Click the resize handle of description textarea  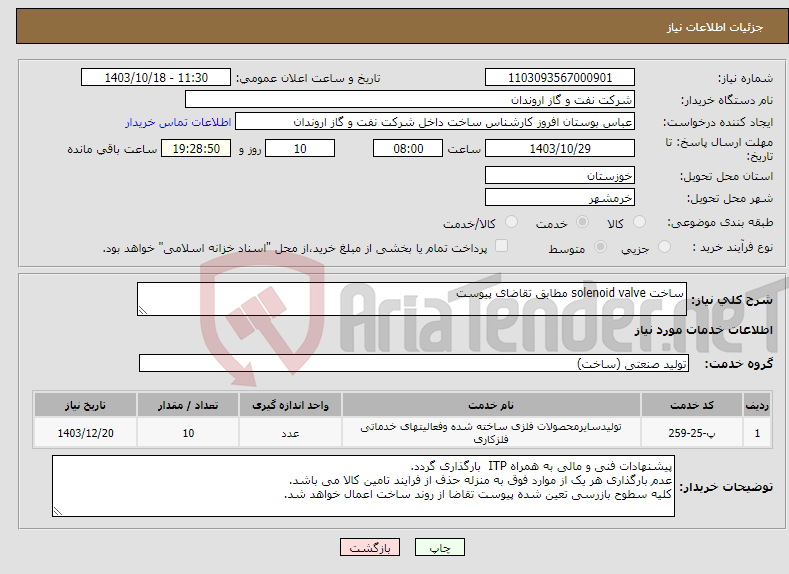(143, 310)
